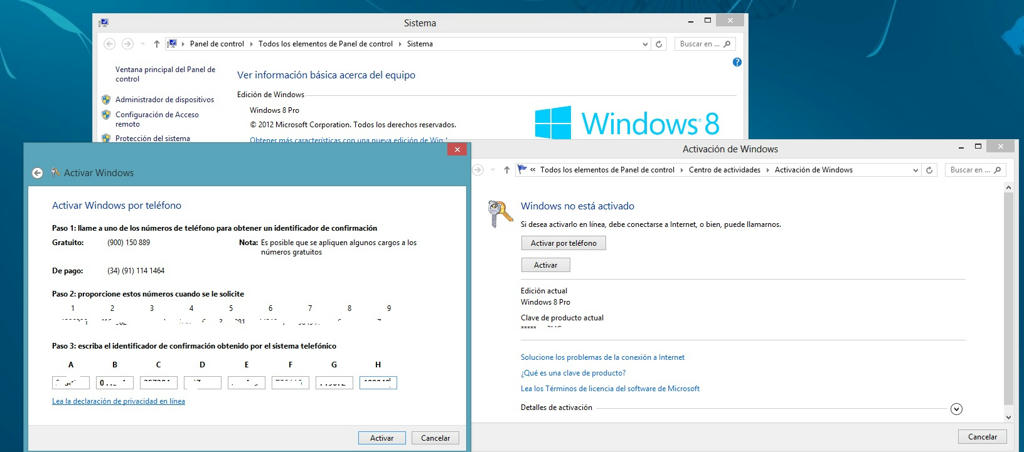
Task: Click Activar button in phone activation dialog
Action: (382, 438)
